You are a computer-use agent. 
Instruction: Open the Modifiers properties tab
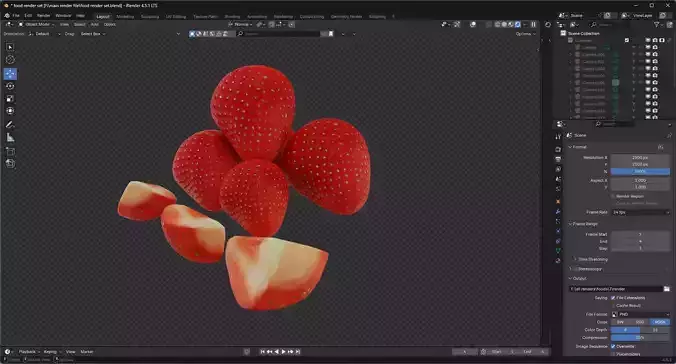coord(558,212)
